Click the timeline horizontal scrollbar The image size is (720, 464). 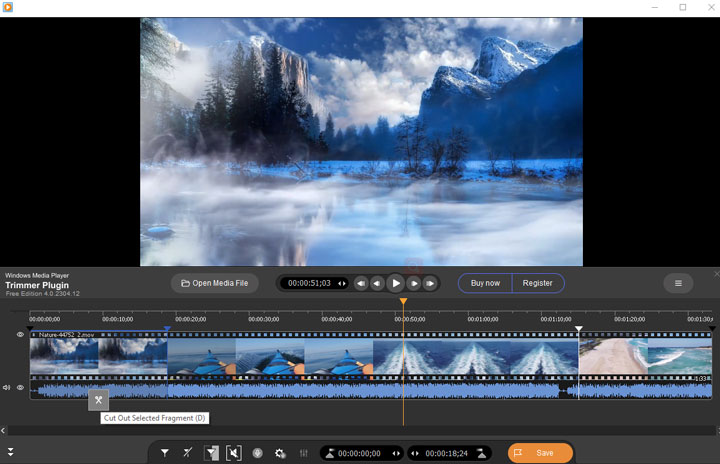[361, 430]
